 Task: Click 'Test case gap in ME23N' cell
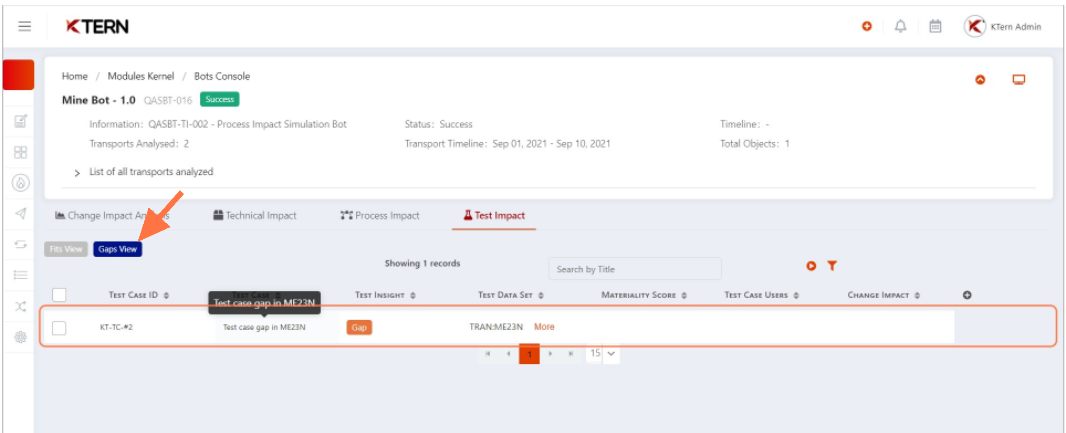(x=264, y=328)
